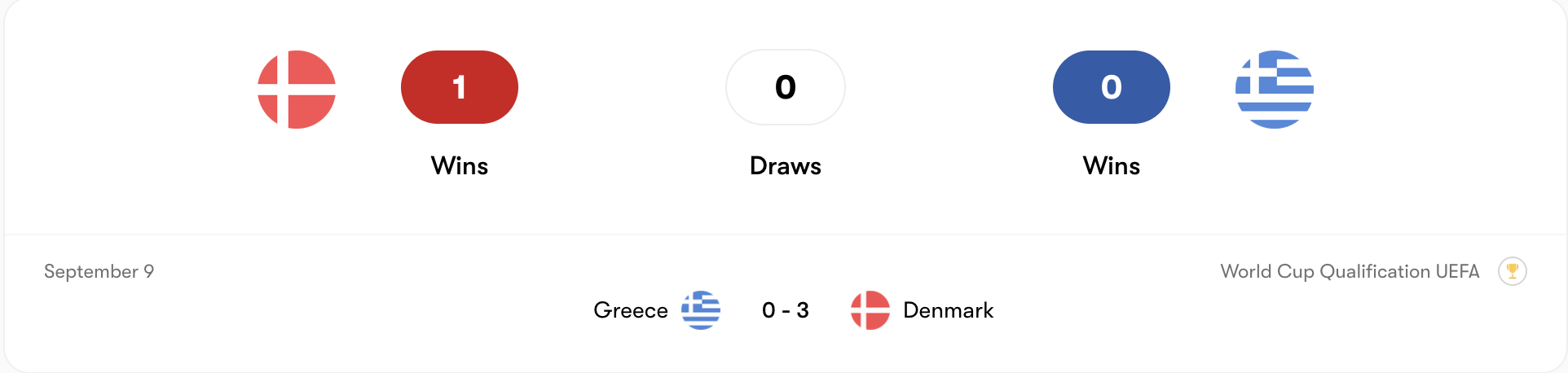Click small Denmark flag in match row
This screenshot has width=1568, height=373.
tap(870, 310)
